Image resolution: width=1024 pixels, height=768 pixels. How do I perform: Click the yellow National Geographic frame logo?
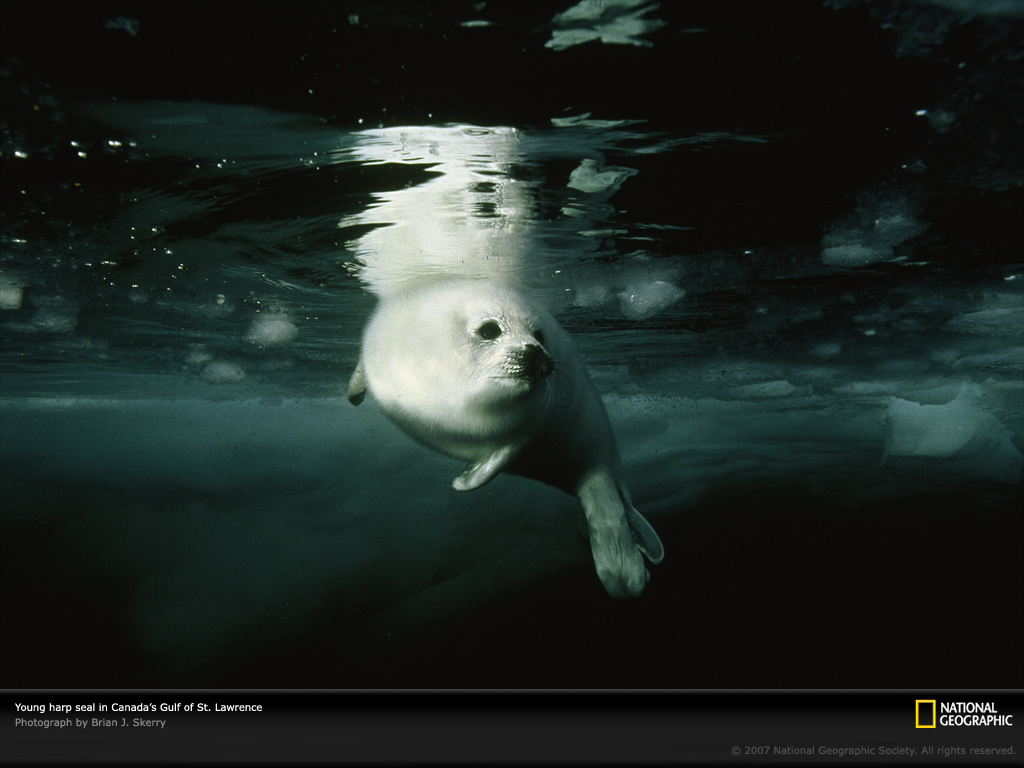(925, 714)
